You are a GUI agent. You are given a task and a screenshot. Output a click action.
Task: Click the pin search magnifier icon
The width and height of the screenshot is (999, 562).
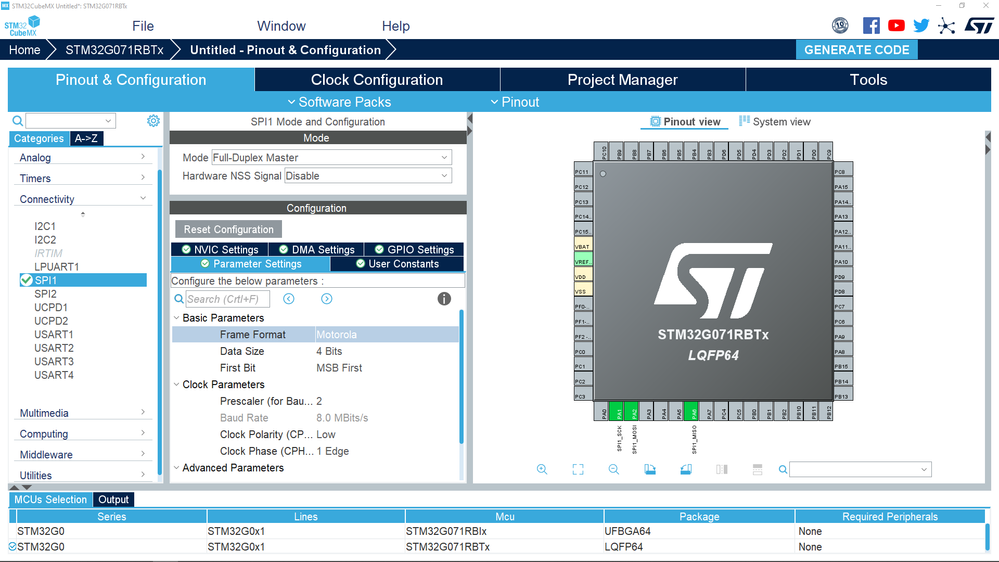coord(783,470)
